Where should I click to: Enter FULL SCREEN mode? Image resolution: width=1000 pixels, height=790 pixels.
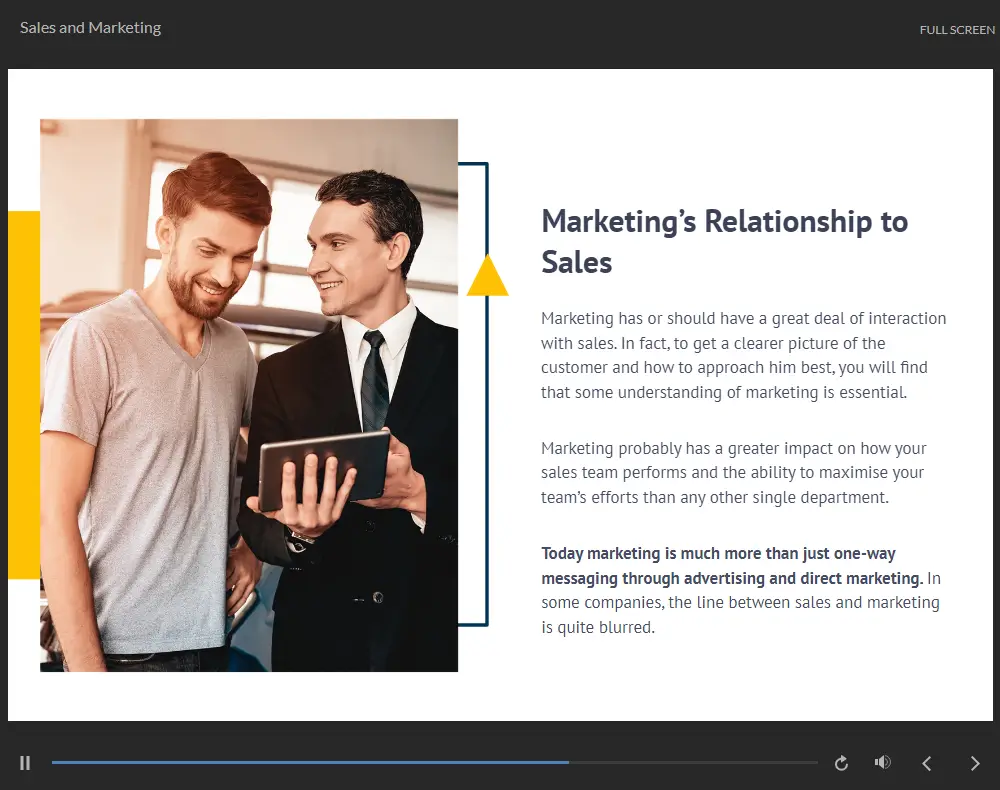(956, 30)
